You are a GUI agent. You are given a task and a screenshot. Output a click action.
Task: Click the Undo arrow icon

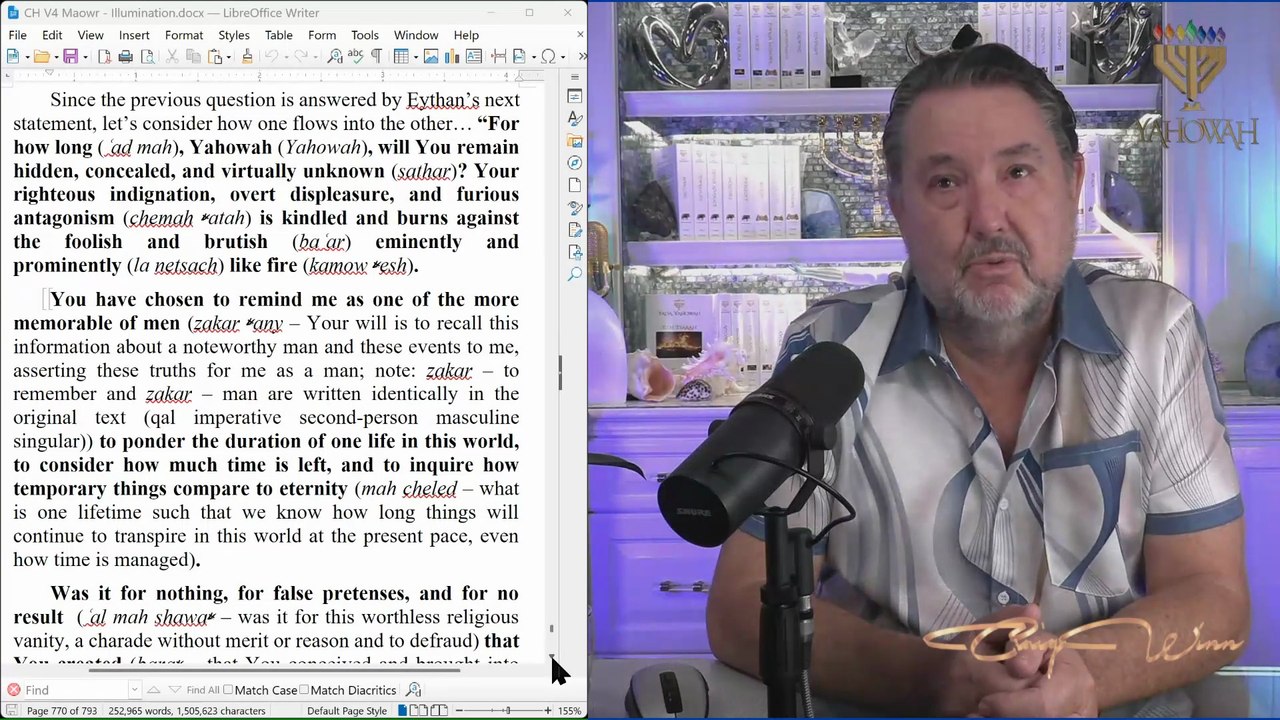[x=271, y=56]
